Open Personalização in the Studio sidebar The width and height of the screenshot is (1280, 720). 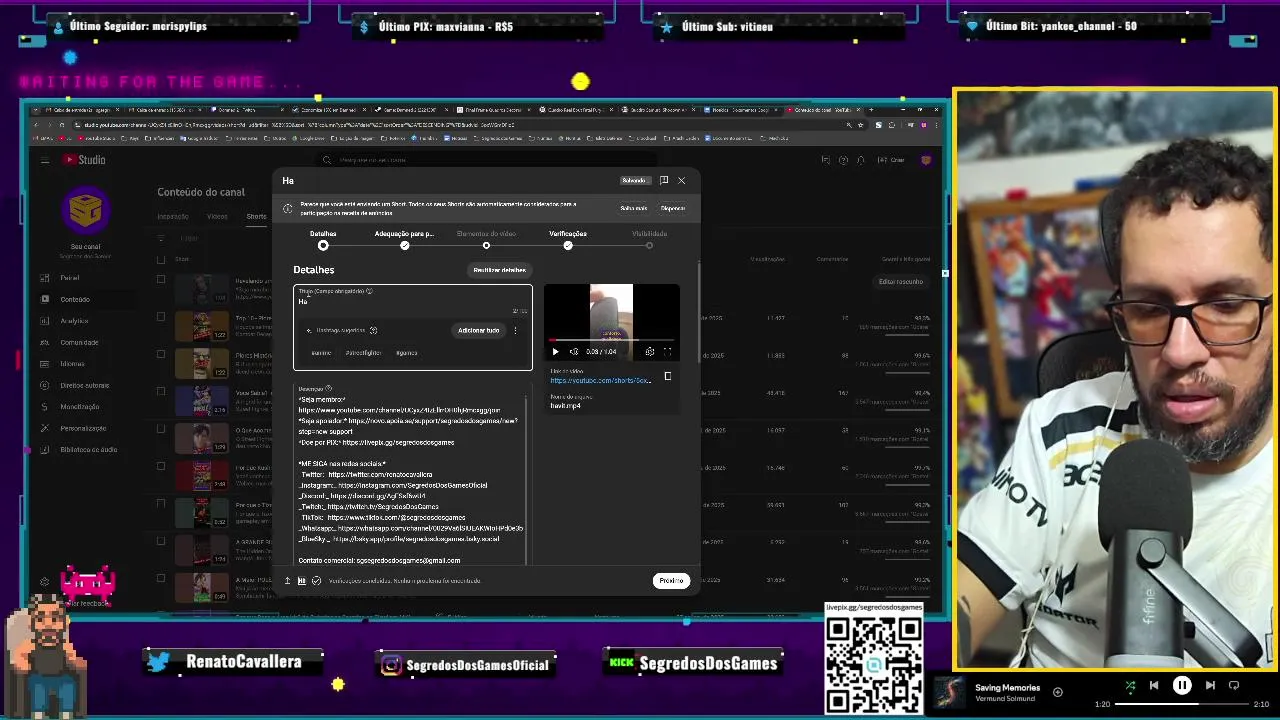pos(82,428)
